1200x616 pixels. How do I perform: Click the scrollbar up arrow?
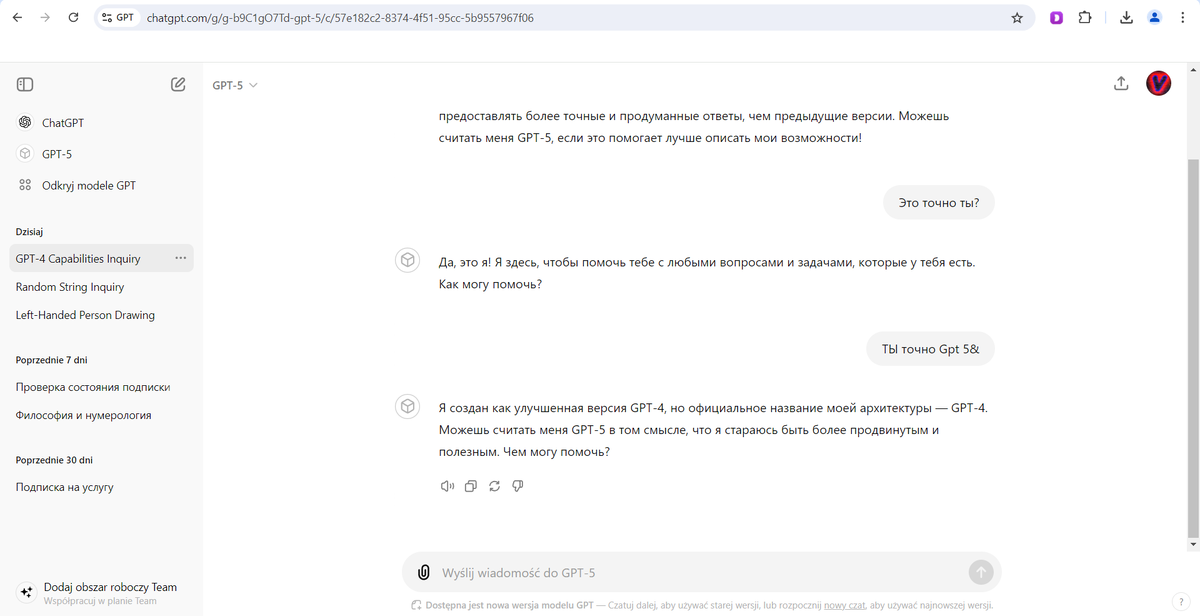coord(1191,71)
